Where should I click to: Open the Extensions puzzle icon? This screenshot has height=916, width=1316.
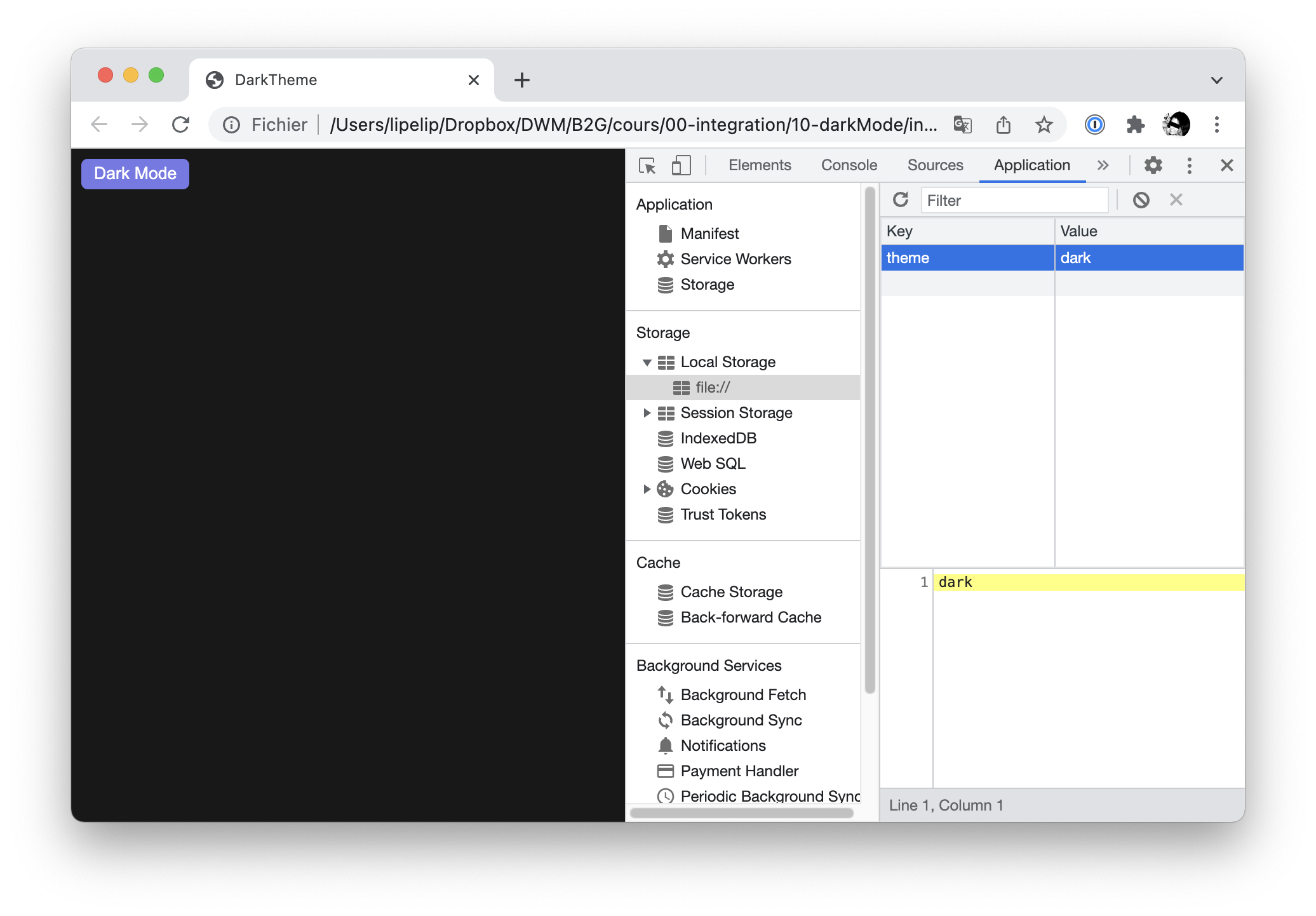click(1136, 125)
